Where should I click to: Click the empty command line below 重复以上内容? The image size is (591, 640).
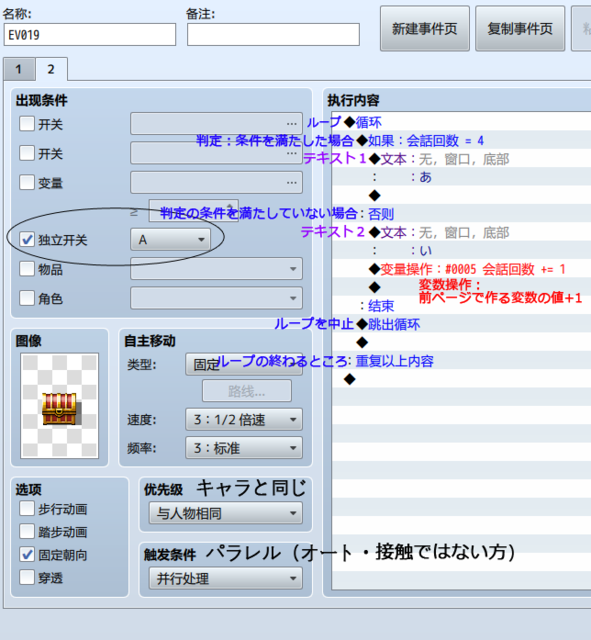coord(461,380)
